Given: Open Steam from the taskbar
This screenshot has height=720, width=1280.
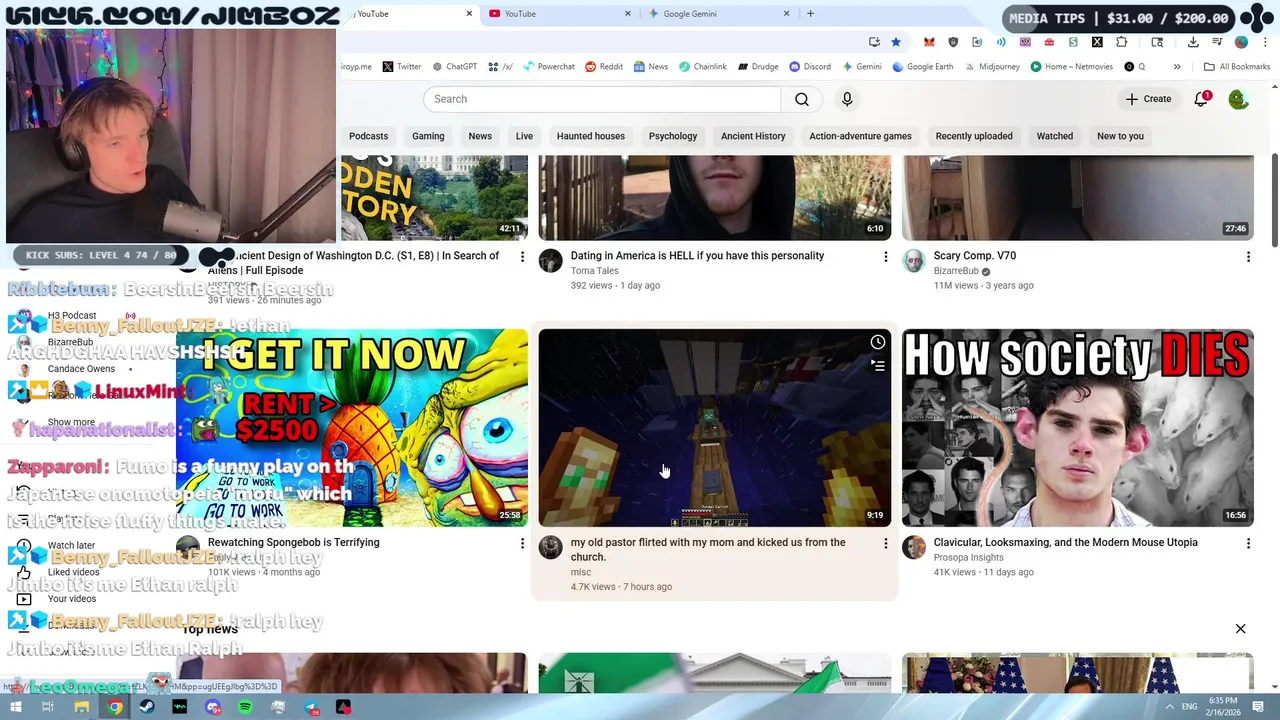Looking at the screenshot, I should tap(147, 707).
